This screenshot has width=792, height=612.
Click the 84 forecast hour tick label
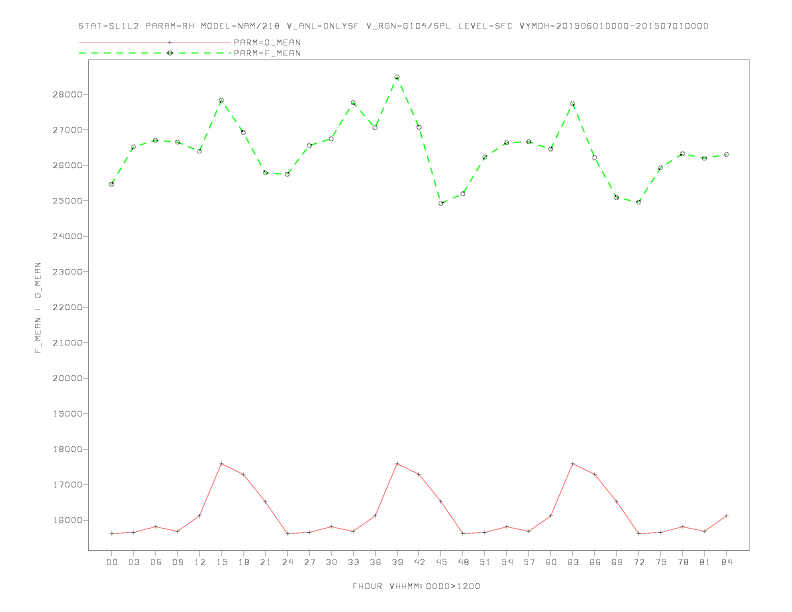726,562
